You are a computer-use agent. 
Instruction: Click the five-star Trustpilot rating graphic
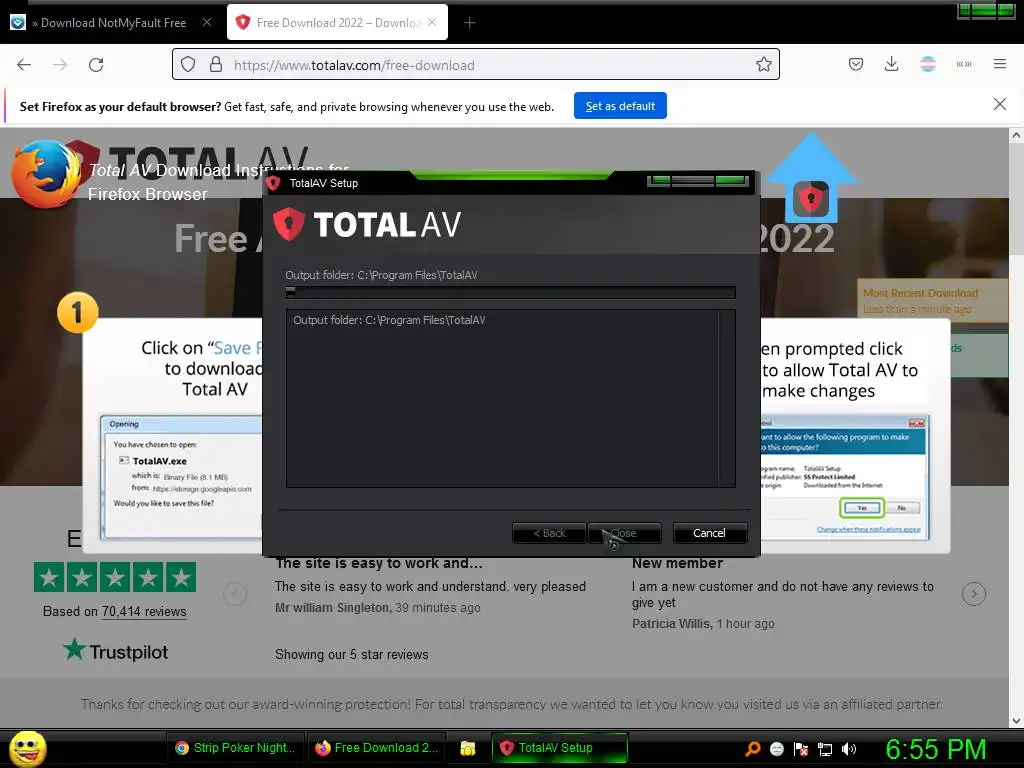point(115,577)
